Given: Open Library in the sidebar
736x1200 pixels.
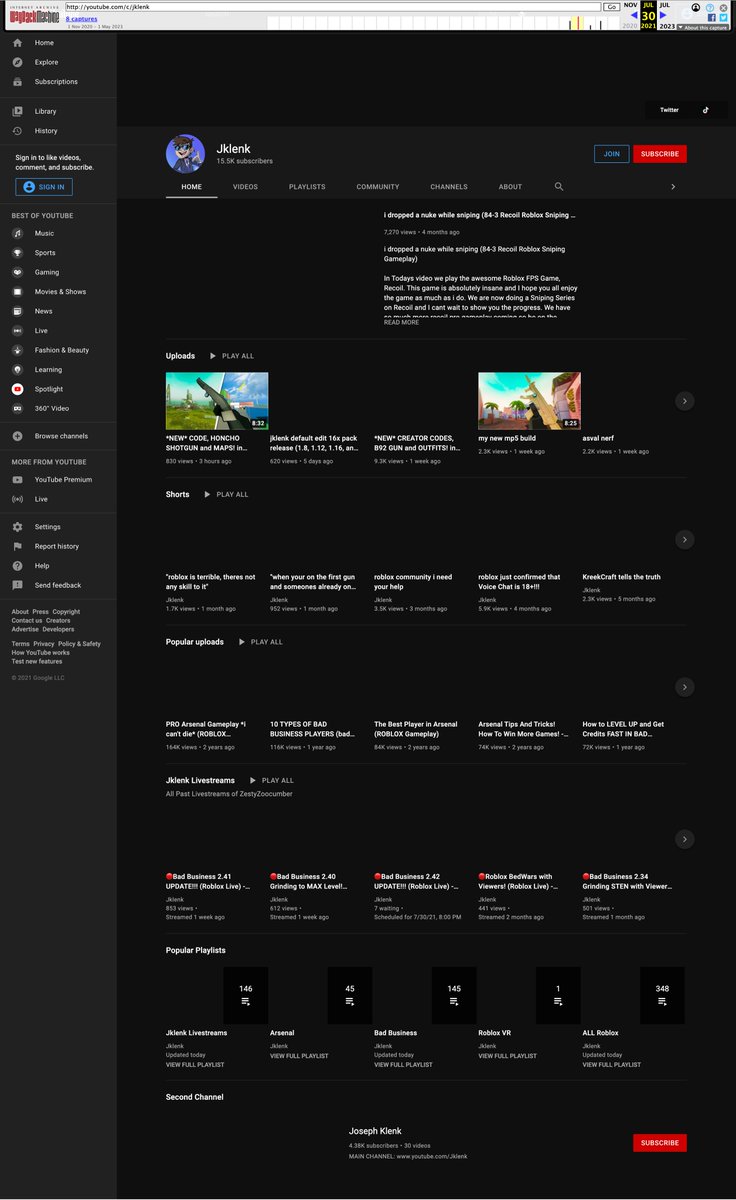Looking at the screenshot, I should [58, 111].
